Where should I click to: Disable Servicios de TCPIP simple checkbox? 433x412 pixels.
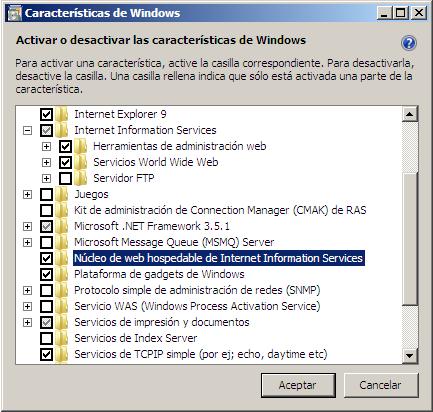coord(46,355)
